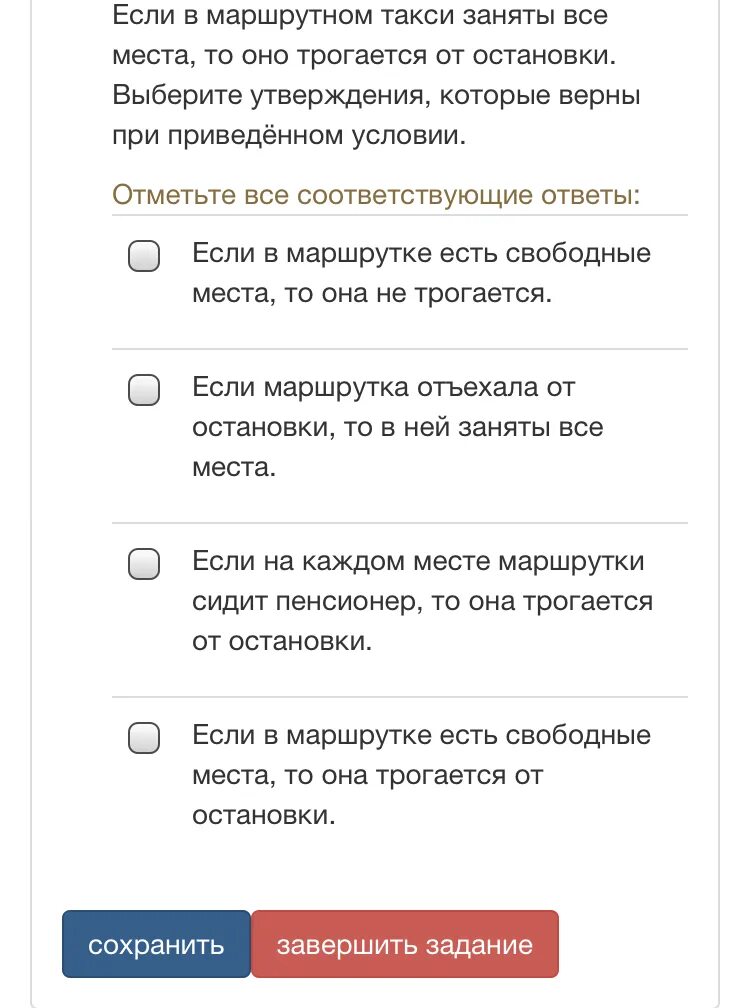Click the phrase 'при приведённом условии'
750x1008 pixels.
[x=290, y=135]
